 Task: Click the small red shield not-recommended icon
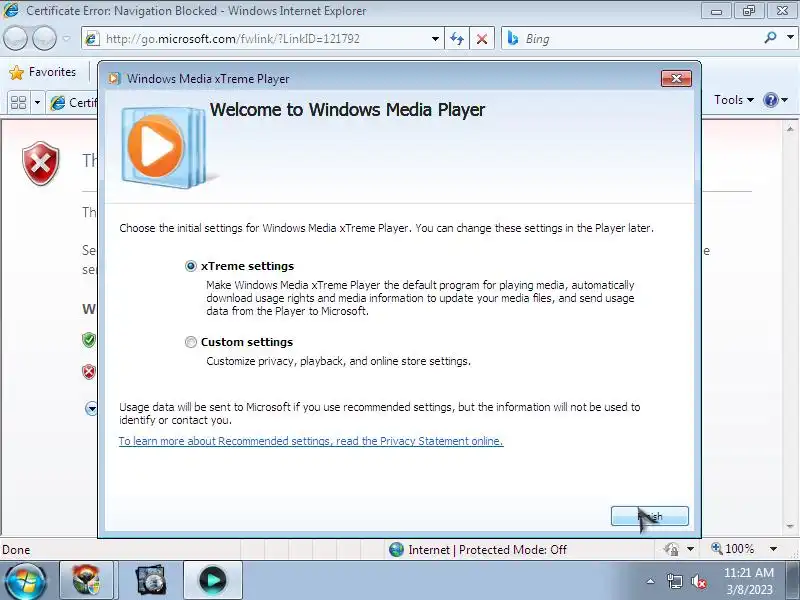(89, 372)
